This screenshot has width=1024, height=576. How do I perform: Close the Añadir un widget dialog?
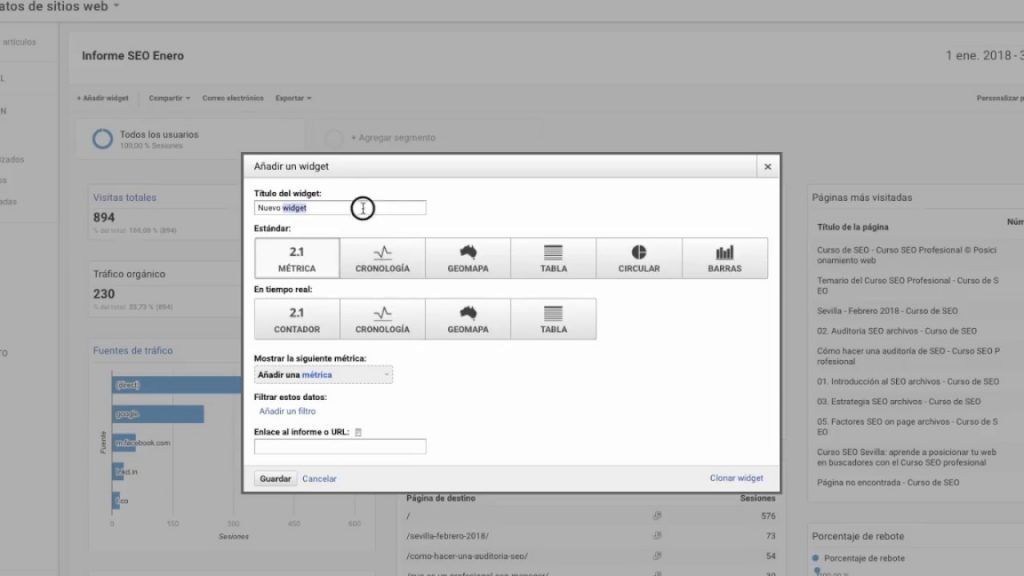pyautogui.click(x=767, y=167)
